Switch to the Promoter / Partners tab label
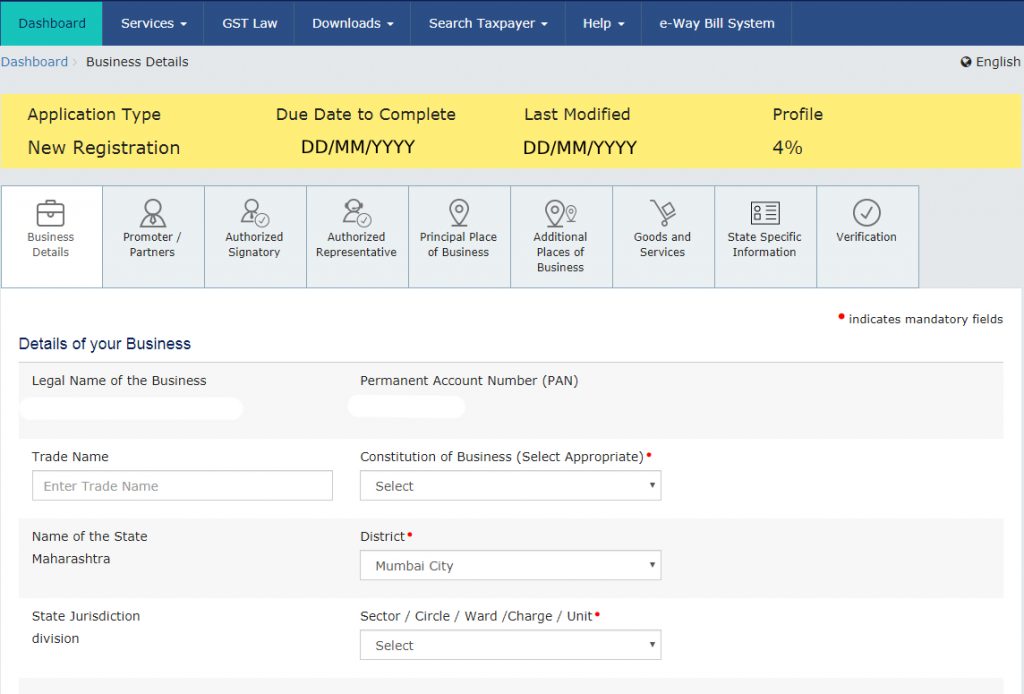Viewport: 1024px width, 694px height. point(152,245)
